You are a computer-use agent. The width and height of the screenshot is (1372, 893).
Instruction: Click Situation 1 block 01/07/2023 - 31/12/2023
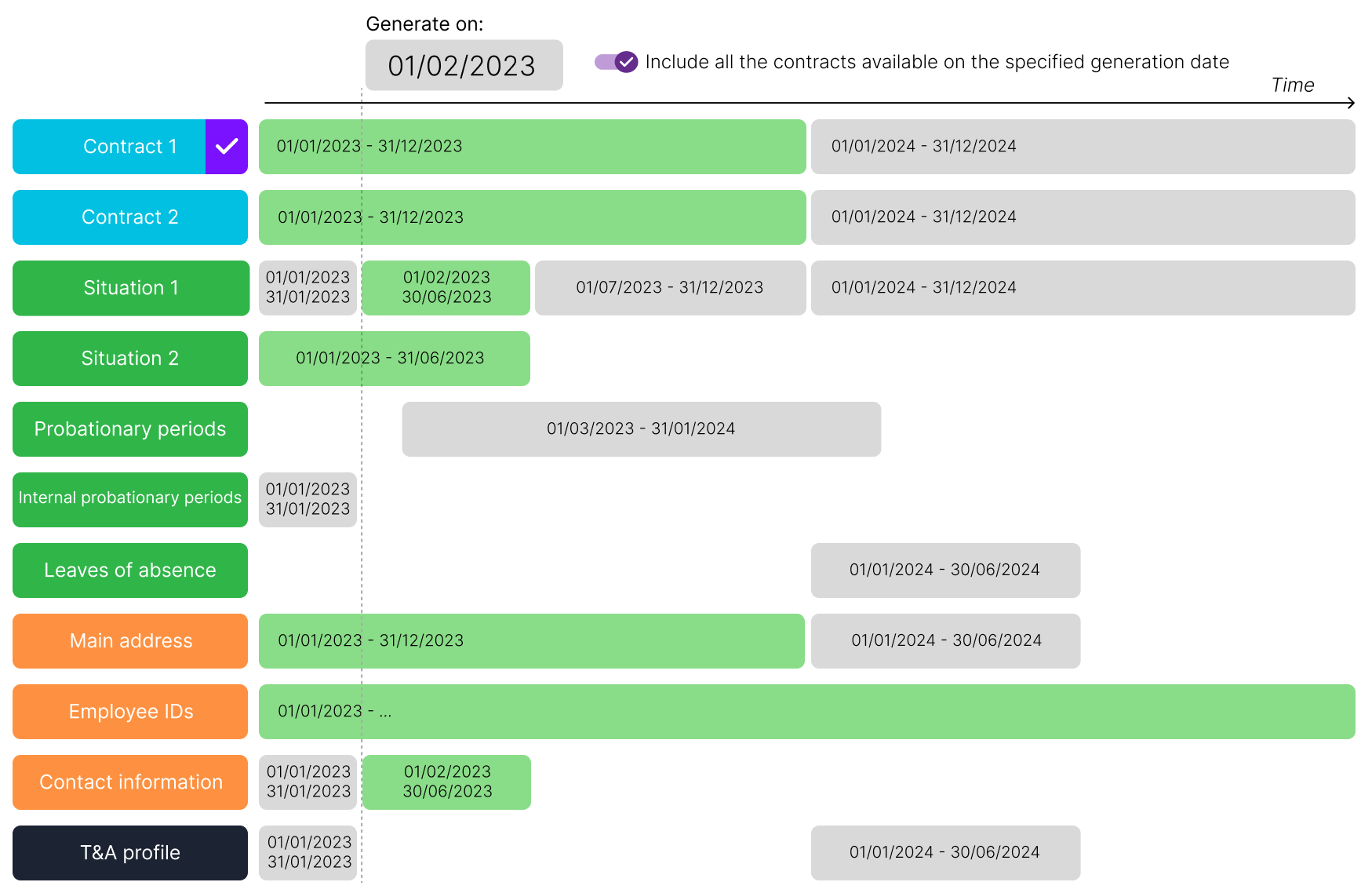pos(670,288)
